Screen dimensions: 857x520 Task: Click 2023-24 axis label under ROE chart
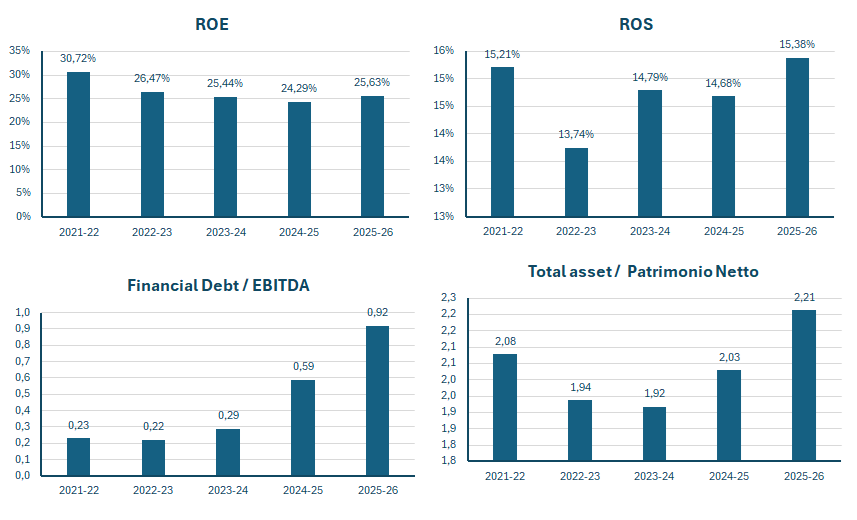click(x=226, y=232)
